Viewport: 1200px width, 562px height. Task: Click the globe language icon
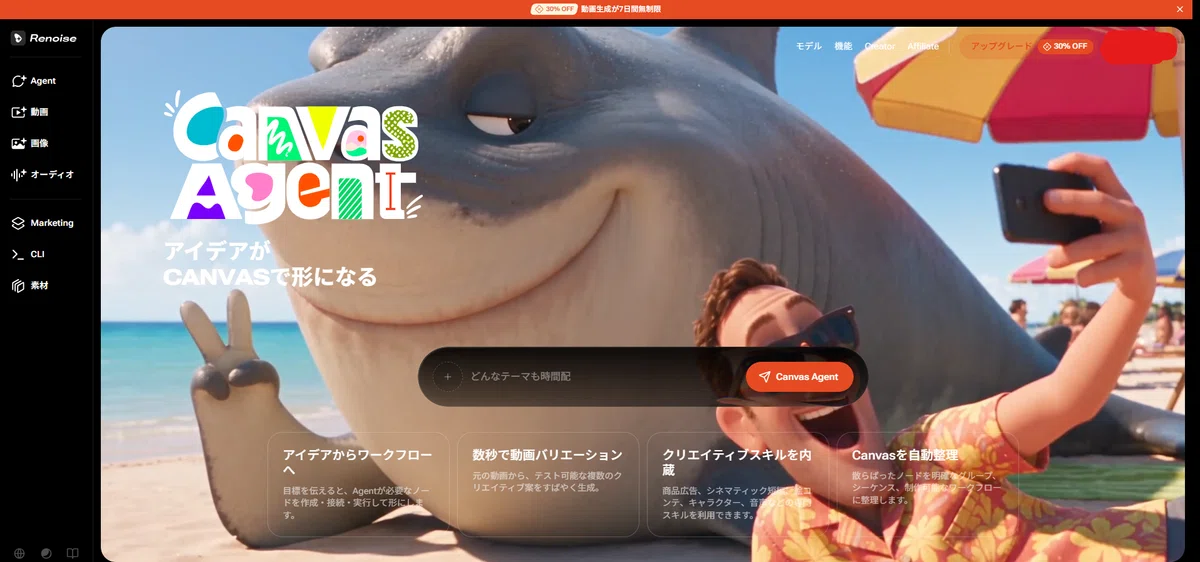[x=19, y=553]
